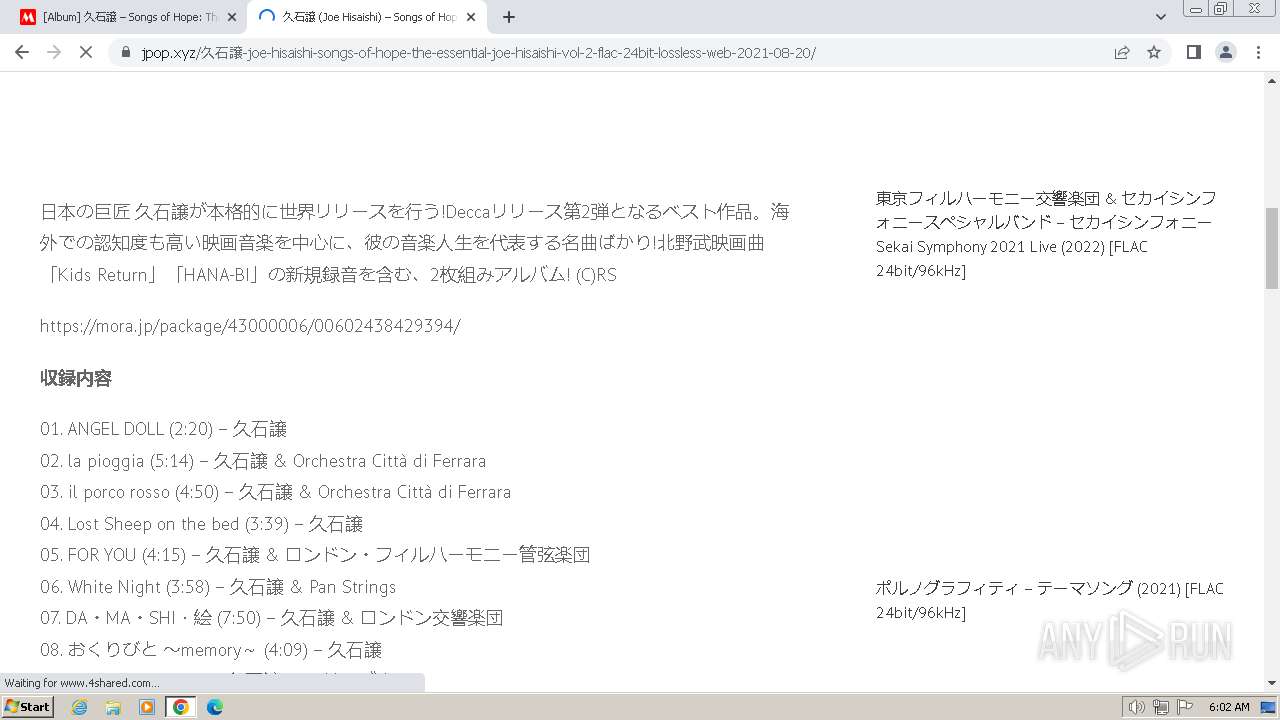1280x720 pixels.
Task: Stop loading the page
Action: (86, 52)
